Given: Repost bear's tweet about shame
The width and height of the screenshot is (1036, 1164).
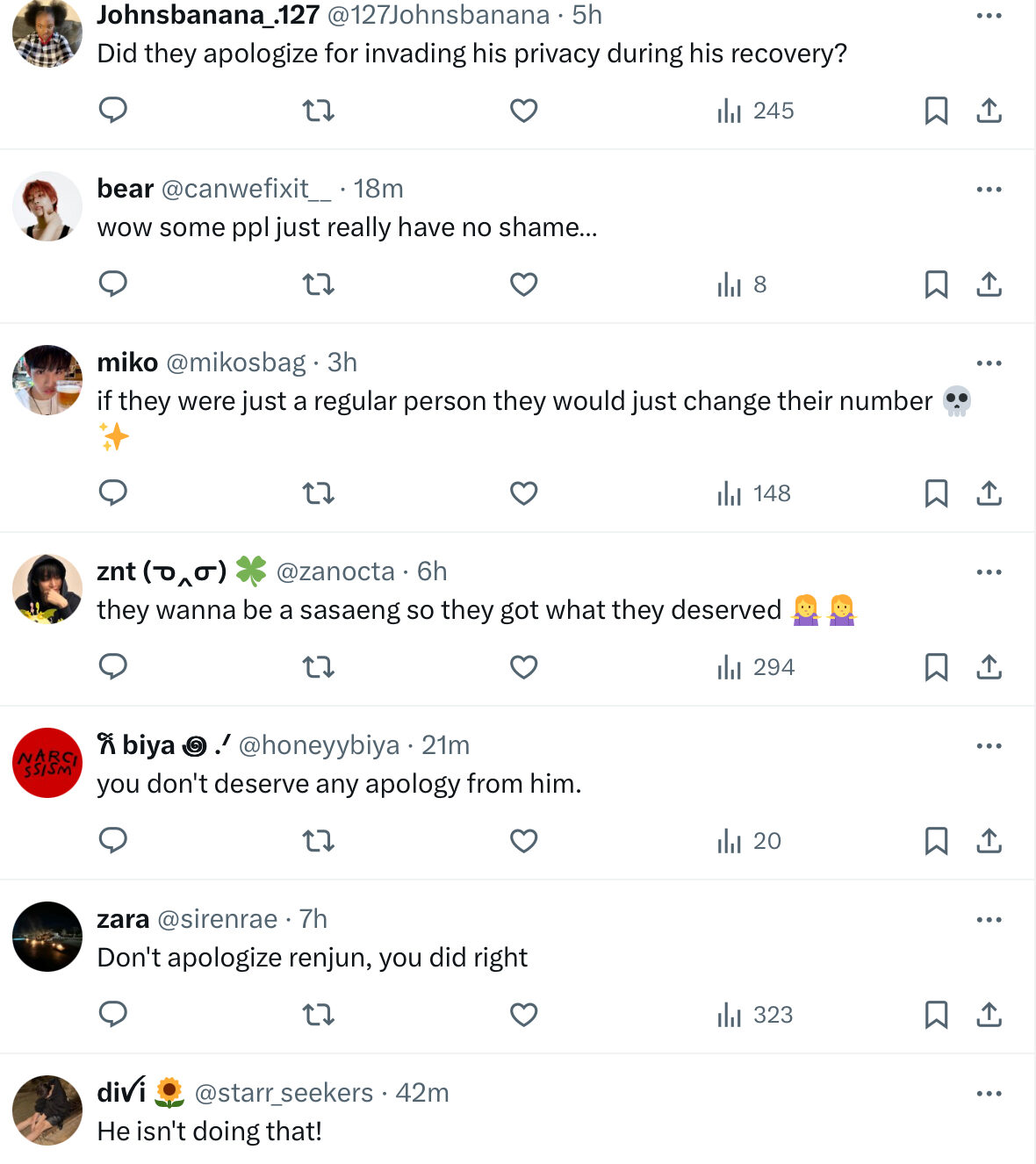Looking at the screenshot, I should tap(318, 284).
